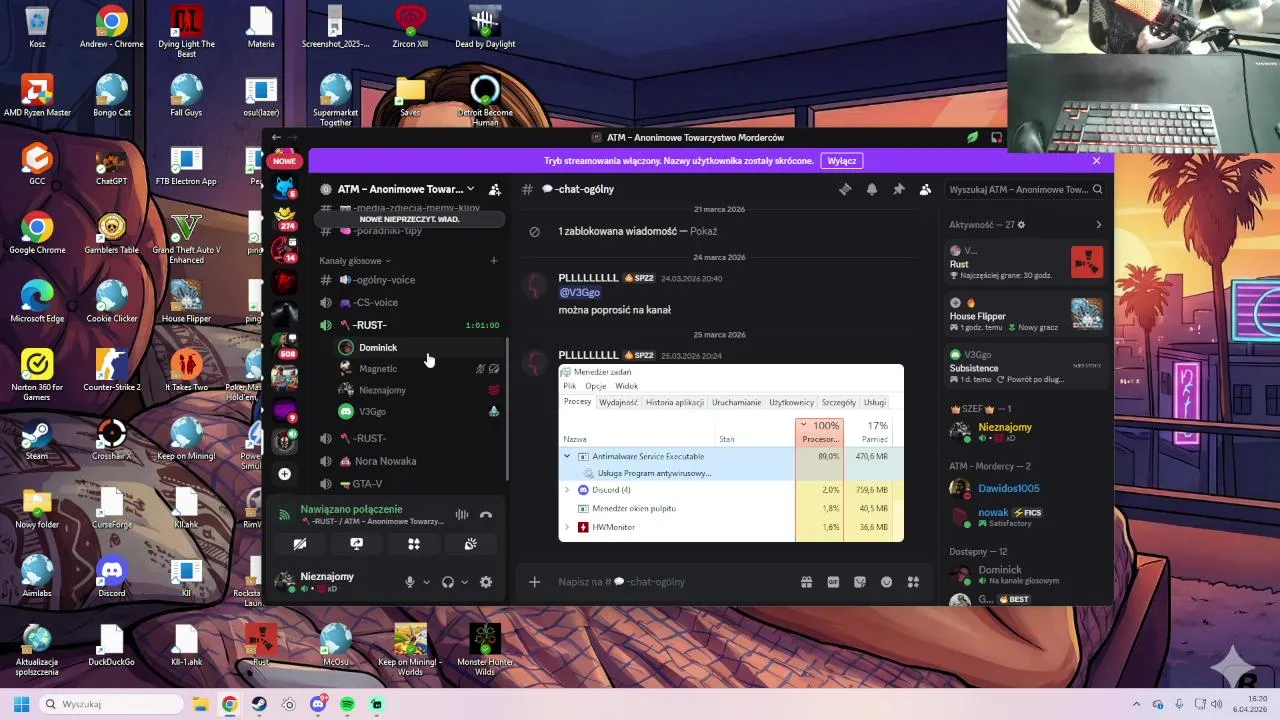This screenshot has width=1280, height=720.
Task: Open activity settings gear beside Aktywność
Action: 1021,225
